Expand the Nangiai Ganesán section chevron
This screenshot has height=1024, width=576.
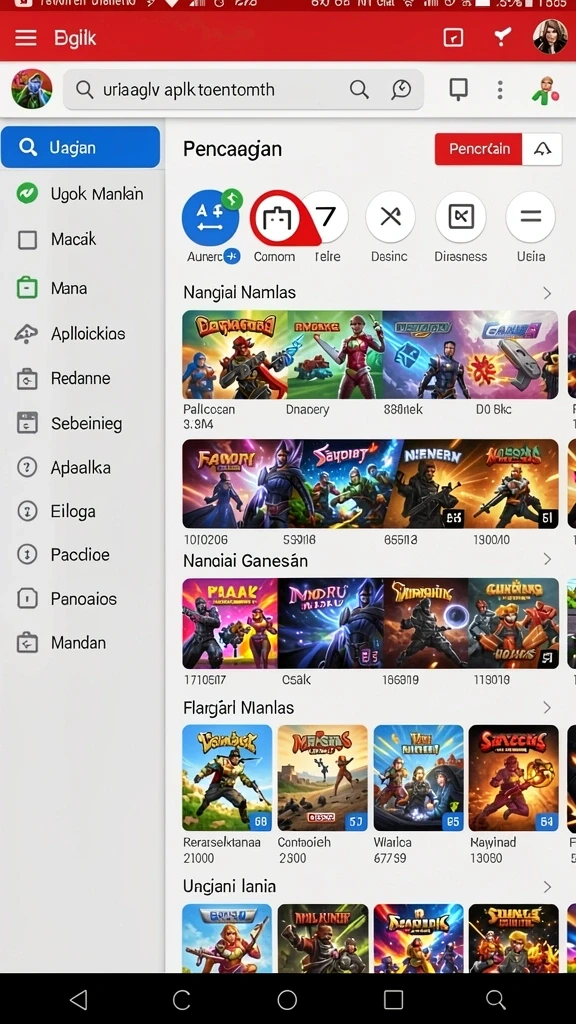(547, 560)
